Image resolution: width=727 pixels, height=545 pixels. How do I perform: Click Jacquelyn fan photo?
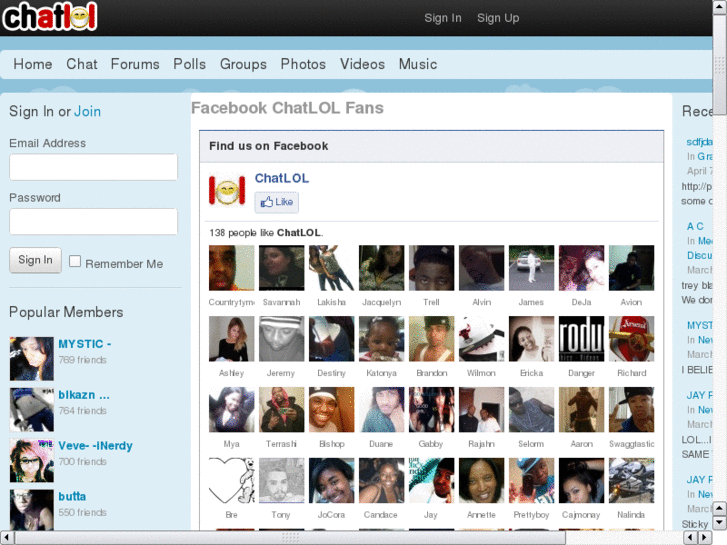(x=382, y=268)
